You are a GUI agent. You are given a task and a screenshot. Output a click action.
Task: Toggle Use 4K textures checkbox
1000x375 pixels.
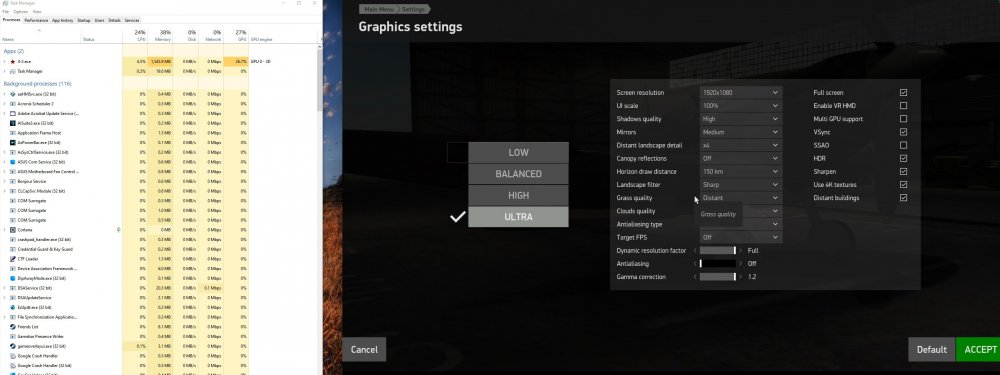[904, 184]
